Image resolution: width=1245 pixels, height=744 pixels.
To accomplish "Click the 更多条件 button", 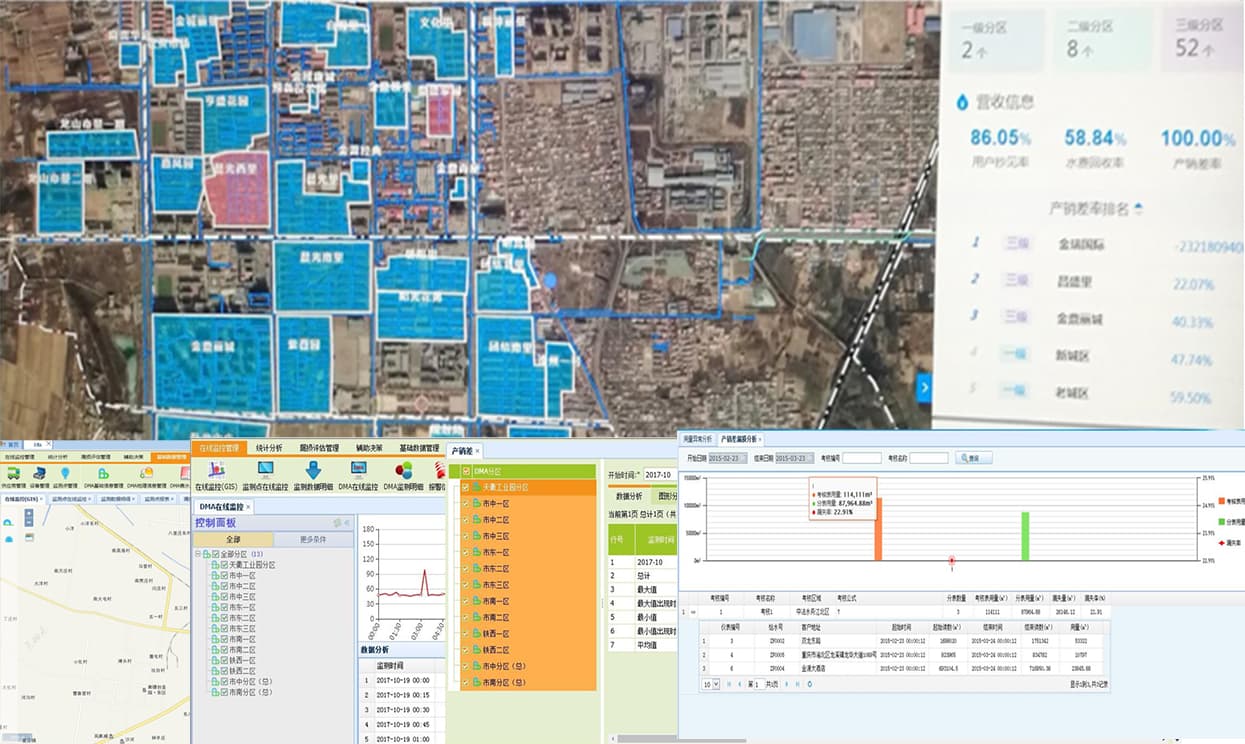I will (312, 540).
